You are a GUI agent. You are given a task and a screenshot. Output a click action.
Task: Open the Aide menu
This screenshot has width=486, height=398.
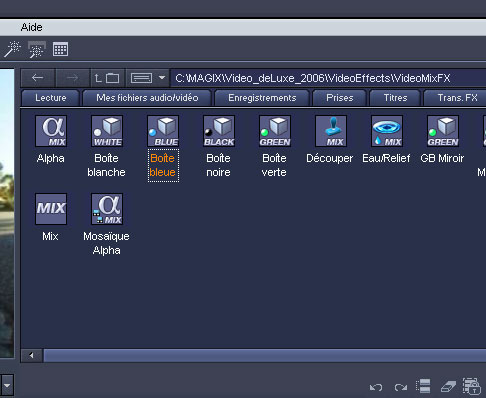pyautogui.click(x=31, y=27)
